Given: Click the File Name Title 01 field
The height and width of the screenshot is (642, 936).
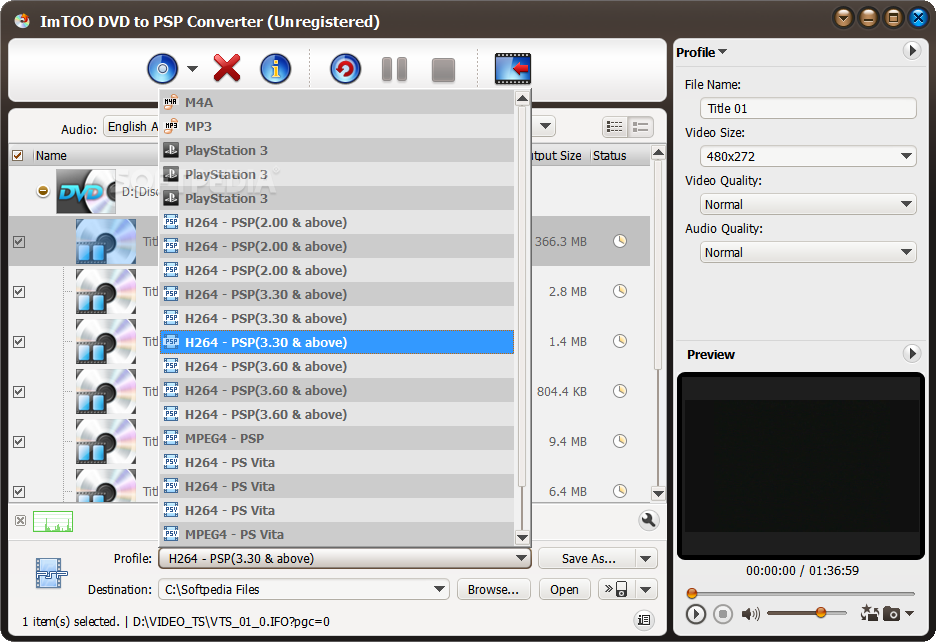Looking at the screenshot, I should pyautogui.click(x=808, y=109).
